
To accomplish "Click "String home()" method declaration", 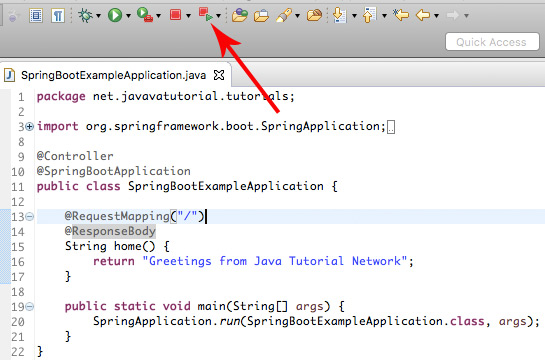I will pos(110,246).
